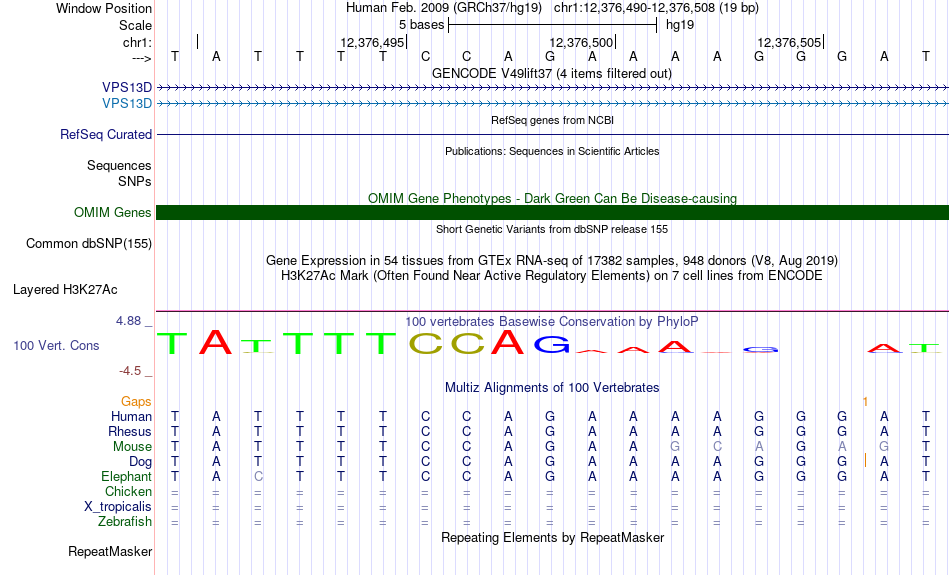Click the -4.5 conservation scale value

click(x=130, y=371)
